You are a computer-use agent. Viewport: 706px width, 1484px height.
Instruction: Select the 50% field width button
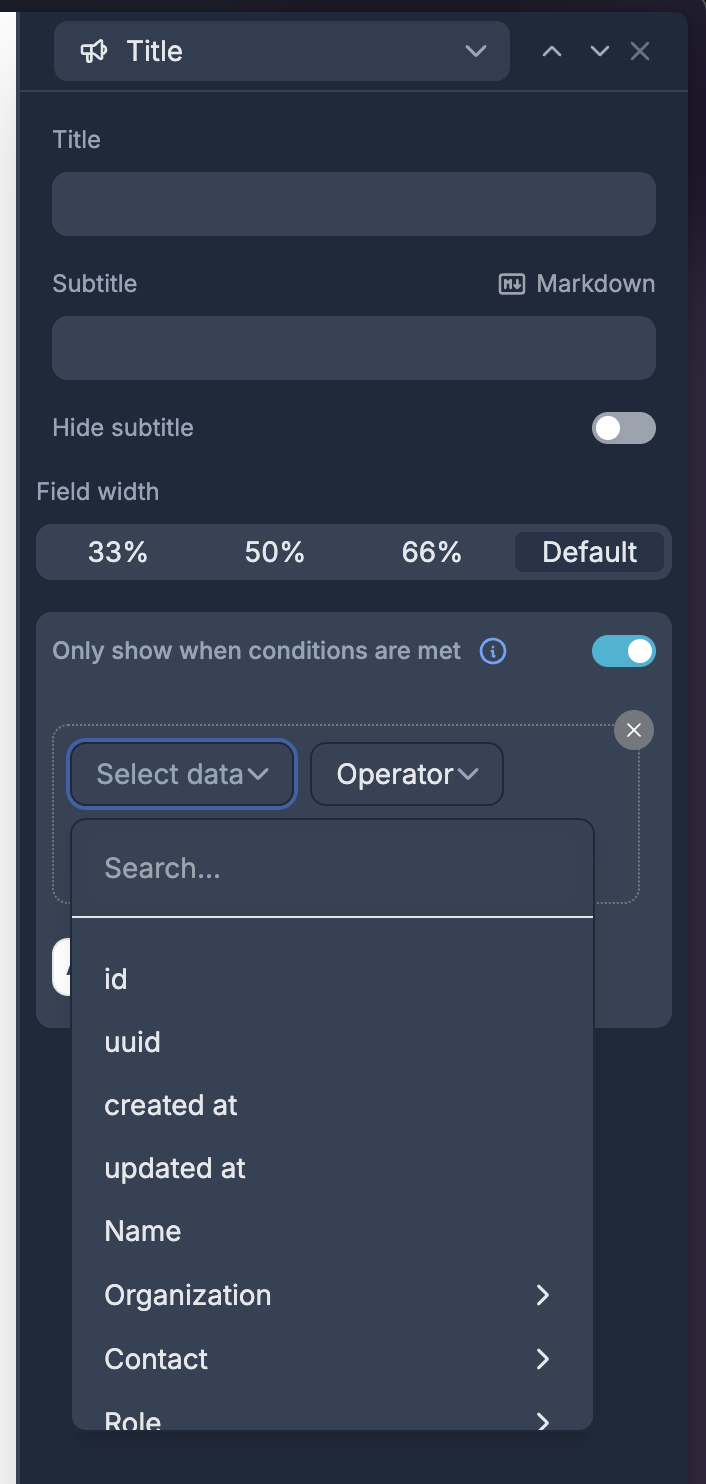tap(275, 552)
